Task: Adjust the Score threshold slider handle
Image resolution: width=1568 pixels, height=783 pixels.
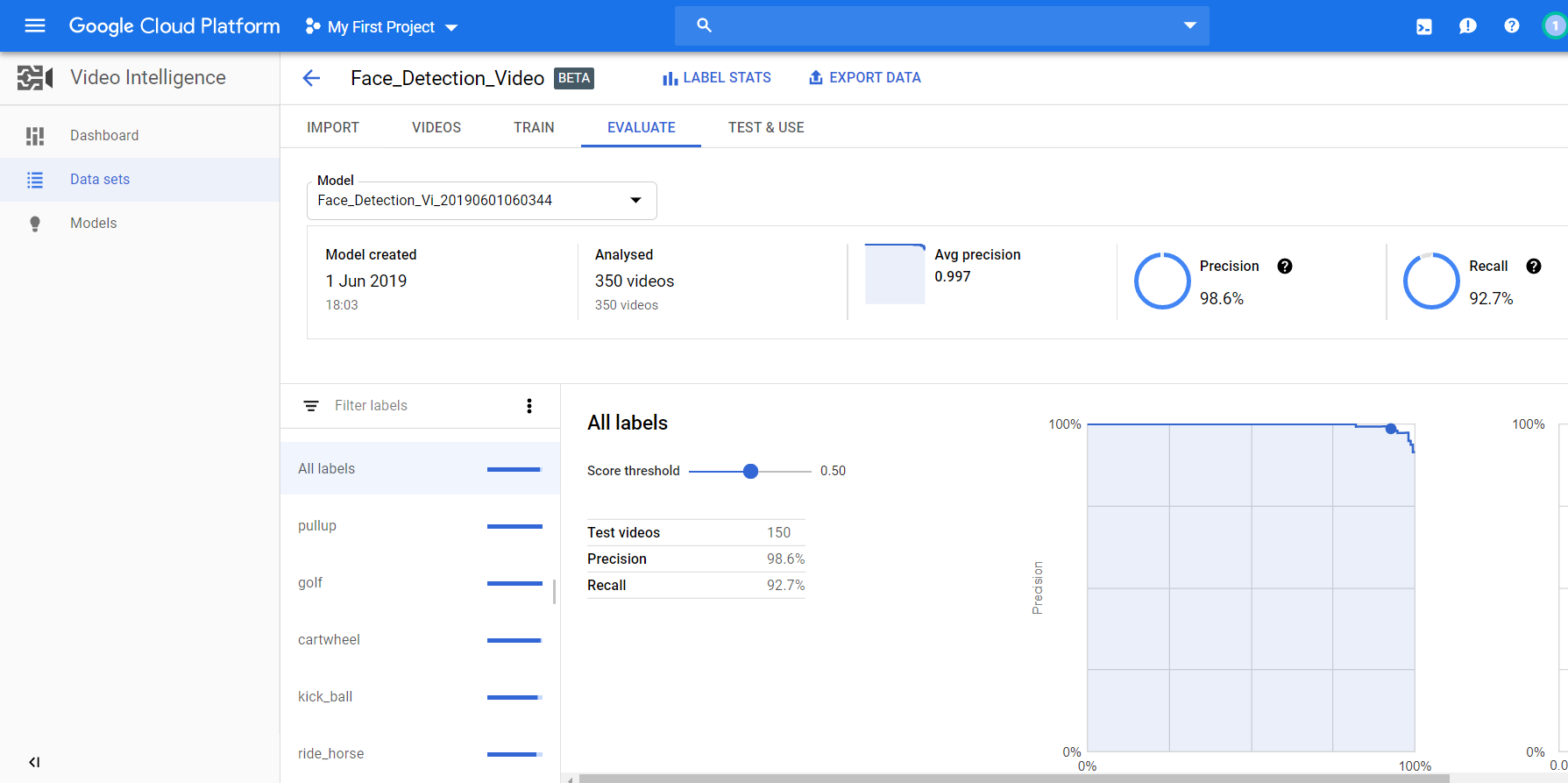Action: click(750, 471)
